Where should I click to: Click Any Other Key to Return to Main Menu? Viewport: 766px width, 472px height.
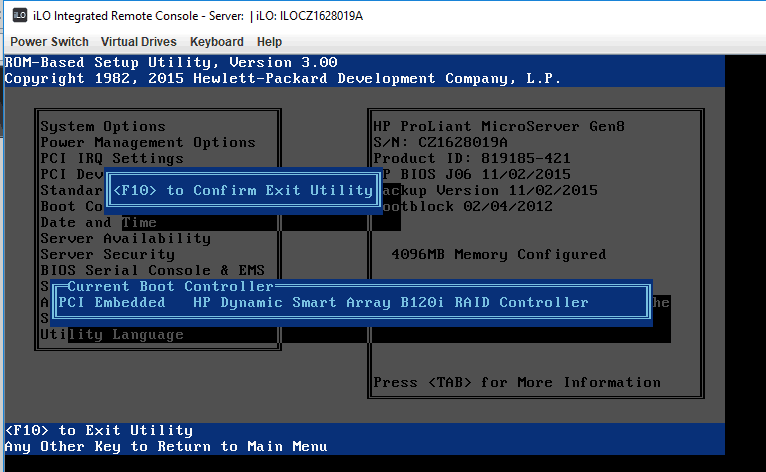tap(166, 447)
